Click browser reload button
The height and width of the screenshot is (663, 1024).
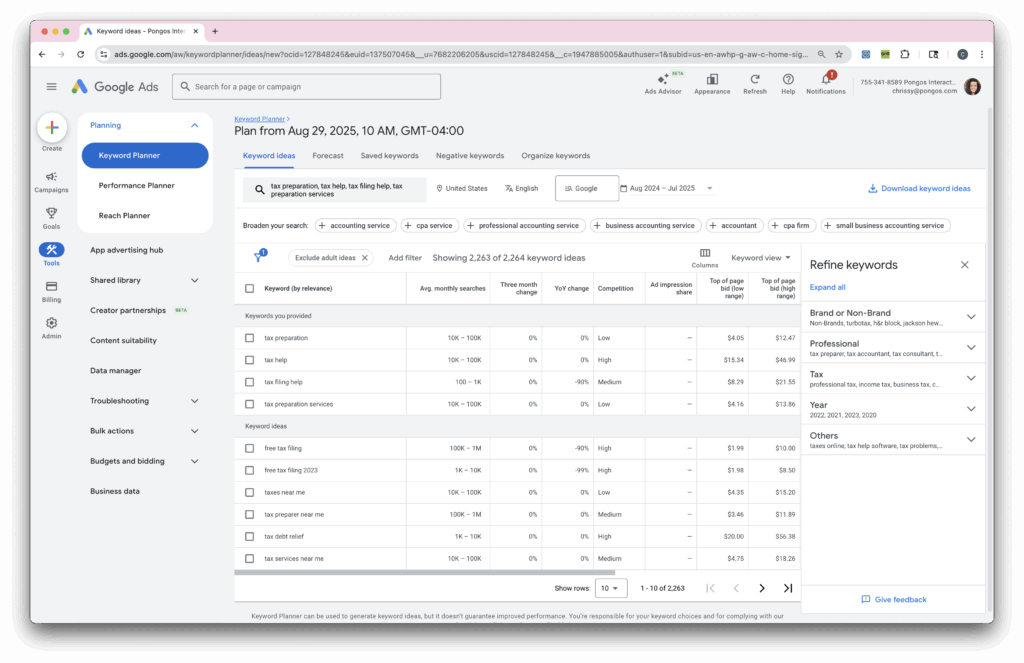click(x=80, y=54)
